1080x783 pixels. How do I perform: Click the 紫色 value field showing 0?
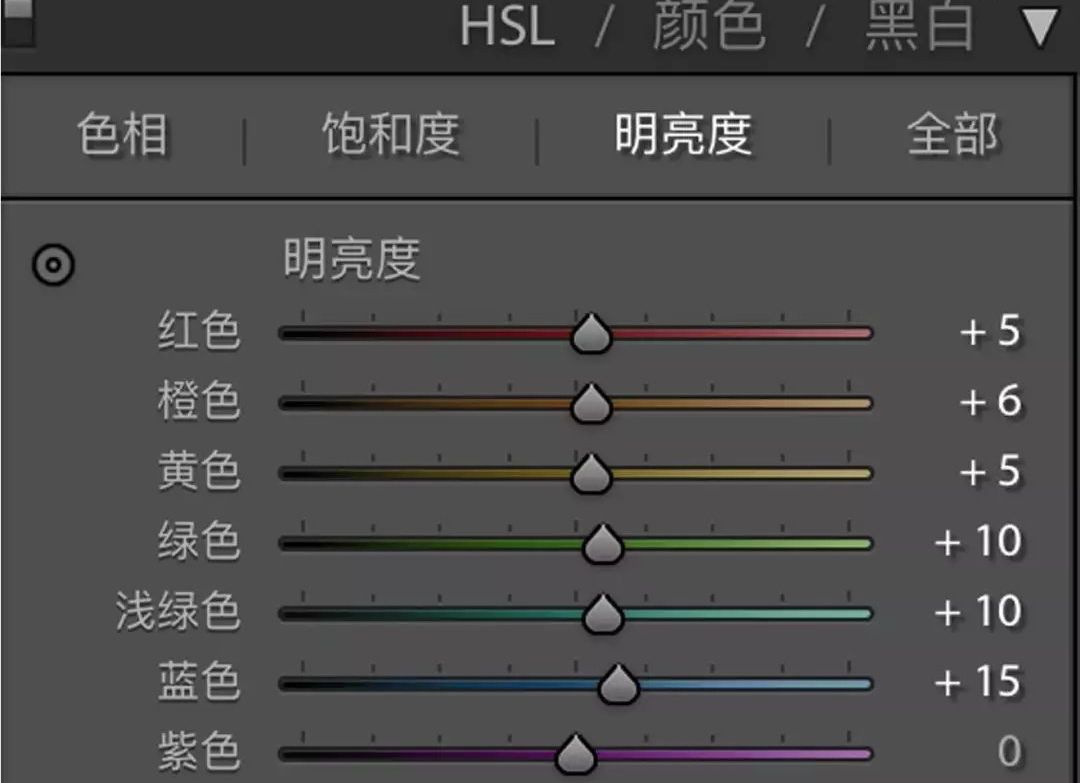[x=1009, y=751]
